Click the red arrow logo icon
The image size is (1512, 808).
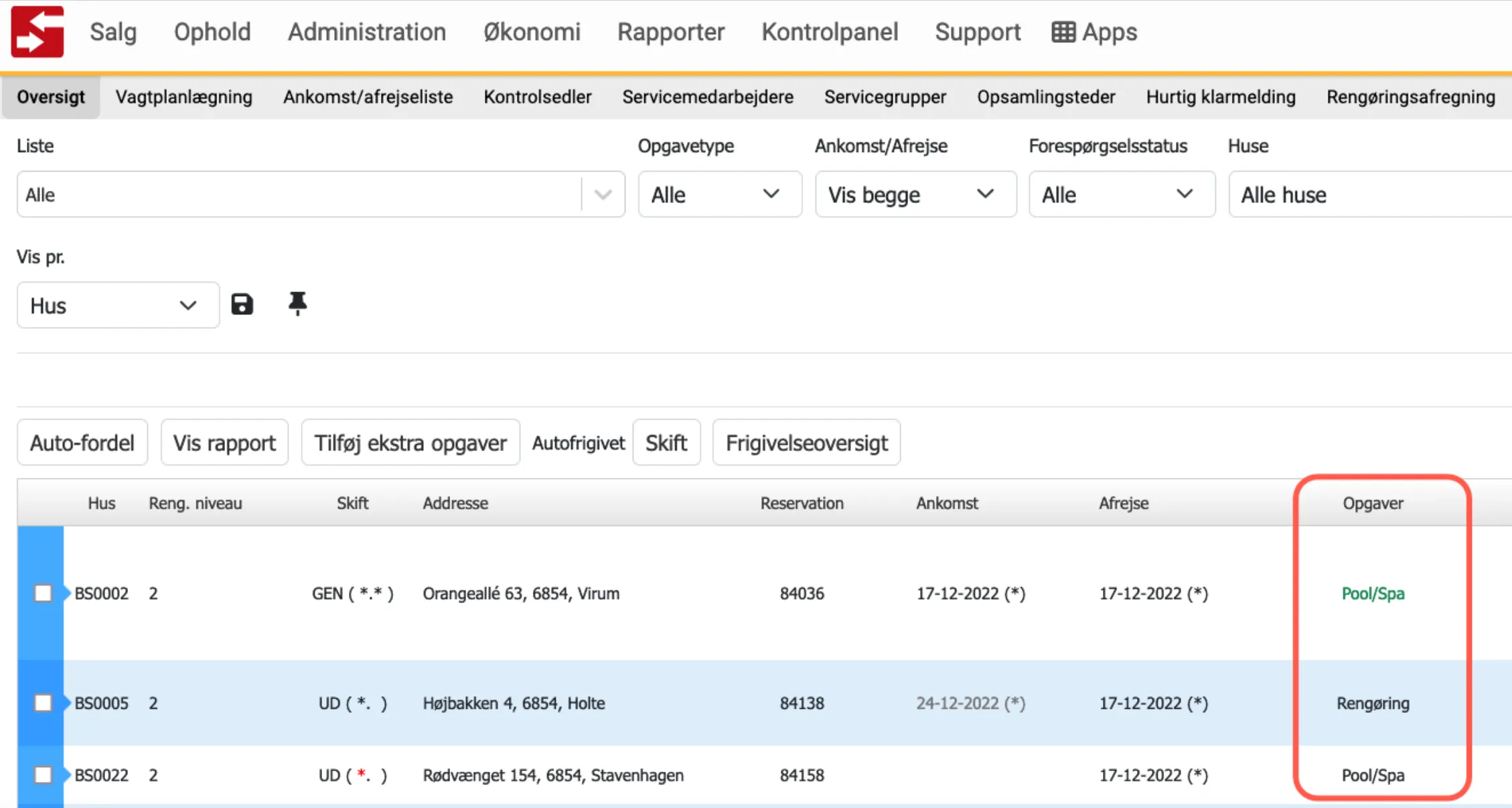click(37, 31)
